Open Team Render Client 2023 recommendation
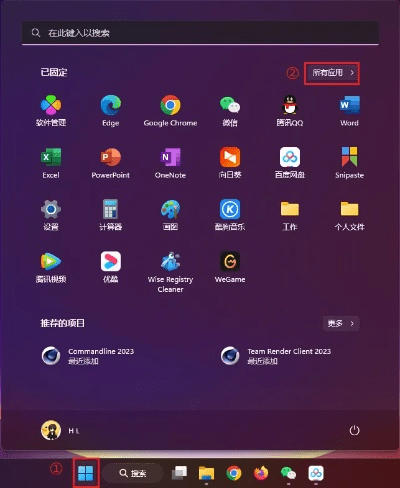Image resolution: width=400 pixels, height=488 pixels. tap(276, 356)
